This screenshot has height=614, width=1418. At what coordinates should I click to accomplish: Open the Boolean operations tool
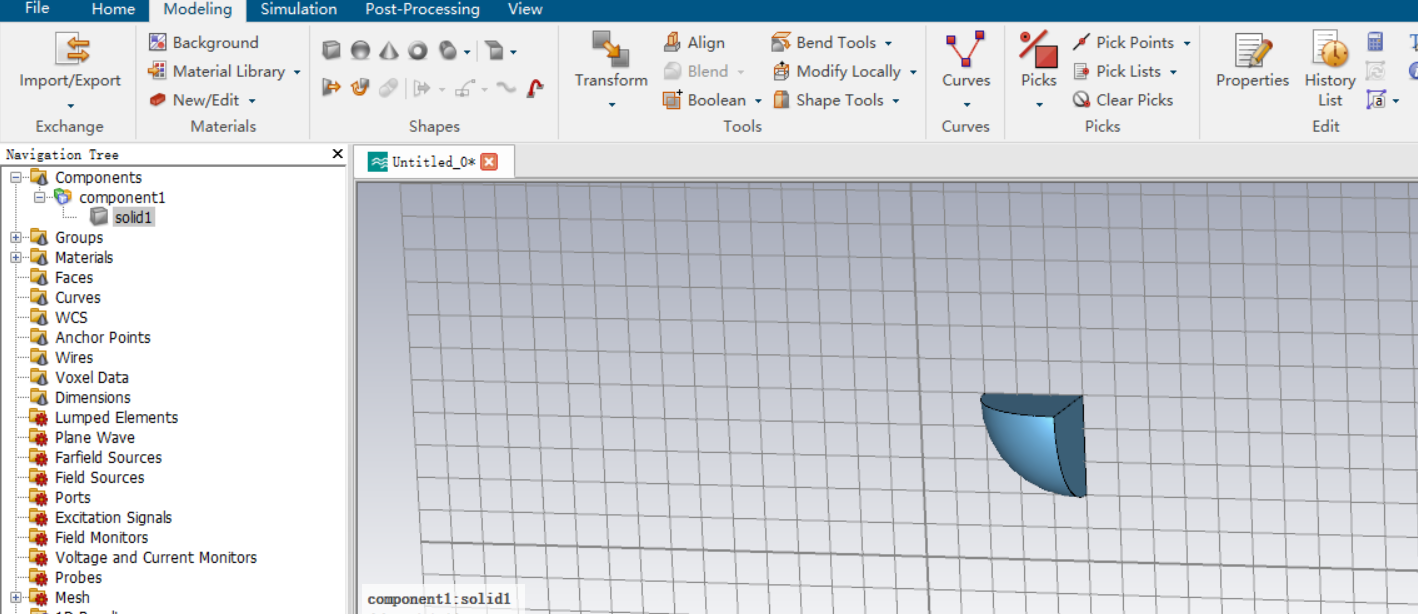click(705, 100)
